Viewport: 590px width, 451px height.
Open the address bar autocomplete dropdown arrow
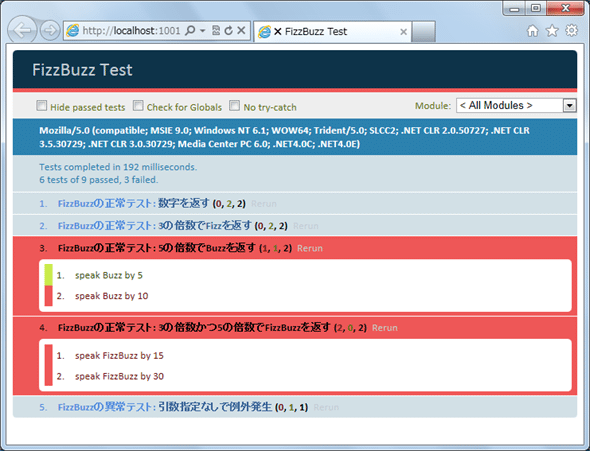(202, 30)
